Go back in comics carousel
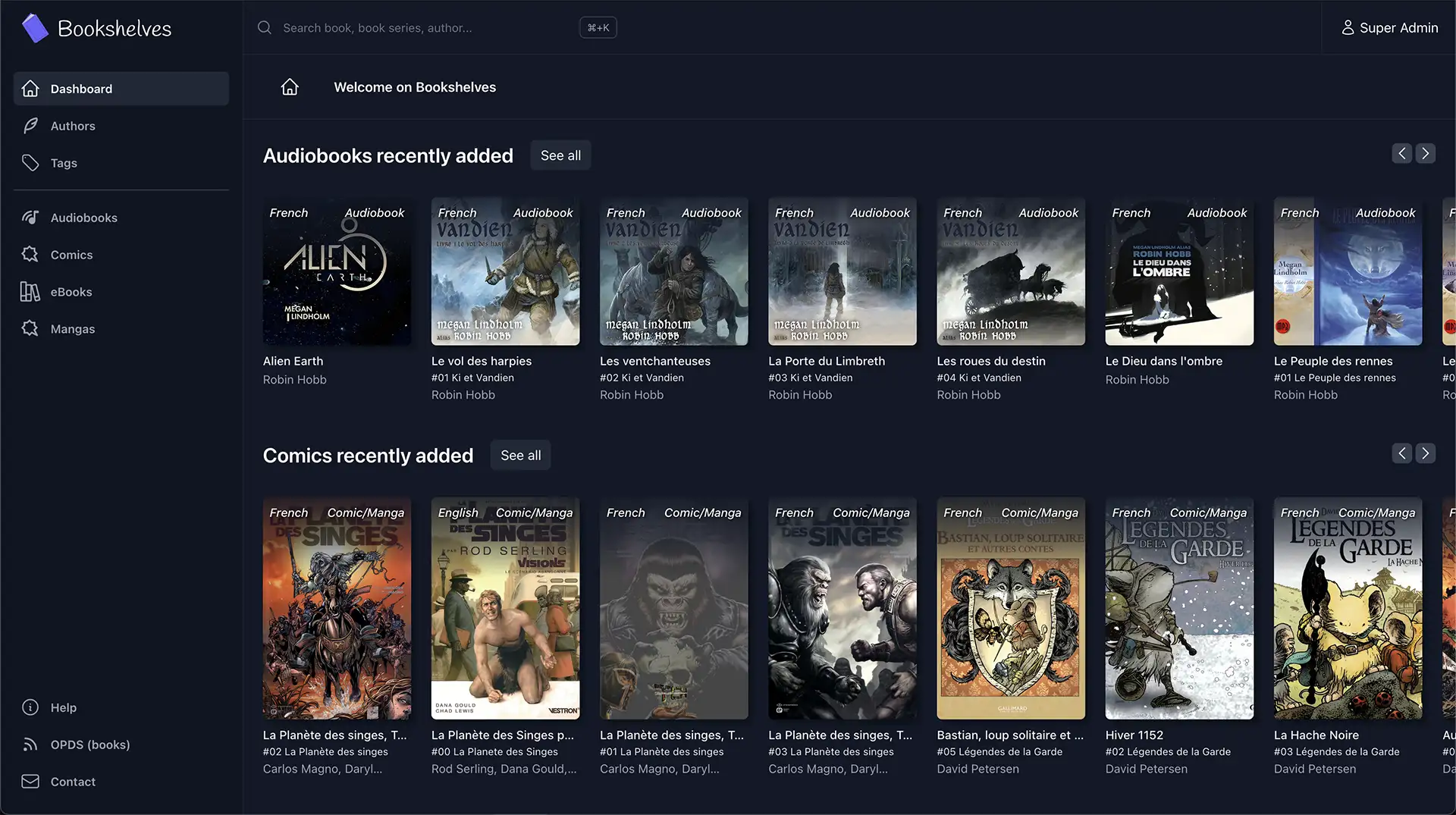 pos(1402,453)
